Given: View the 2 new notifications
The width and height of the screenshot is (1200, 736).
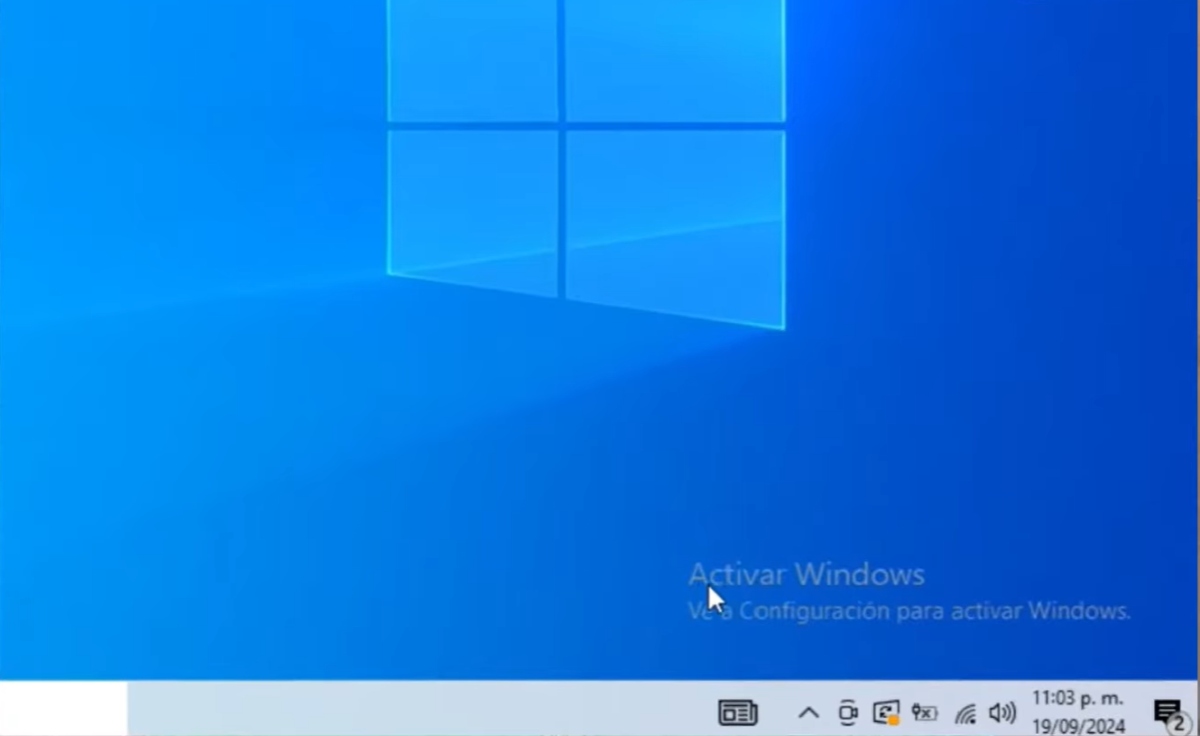Looking at the screenshot, I should pos(1168,713).
